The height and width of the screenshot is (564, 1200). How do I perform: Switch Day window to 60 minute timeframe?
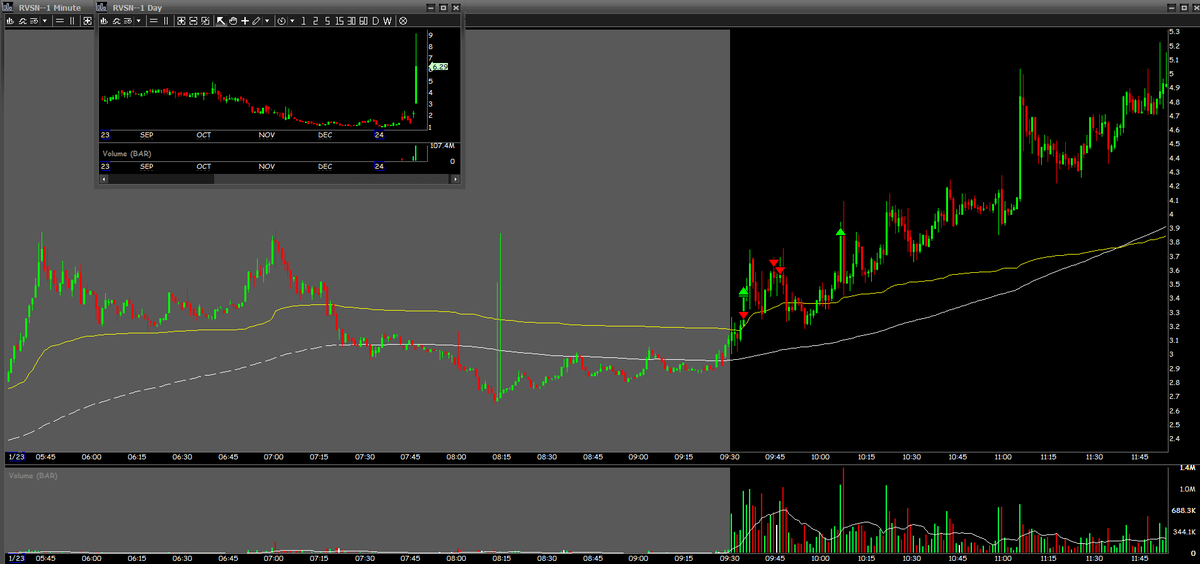pos(363,20)
